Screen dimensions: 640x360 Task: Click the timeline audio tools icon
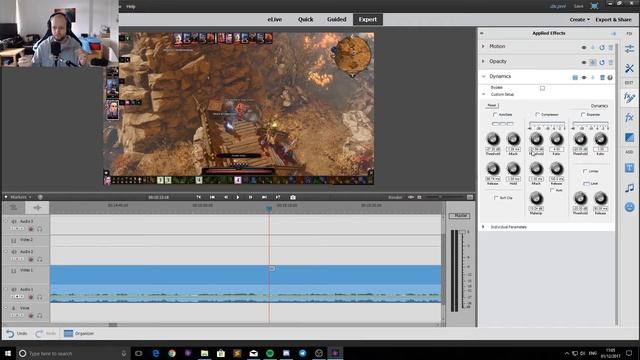point(37,208)
